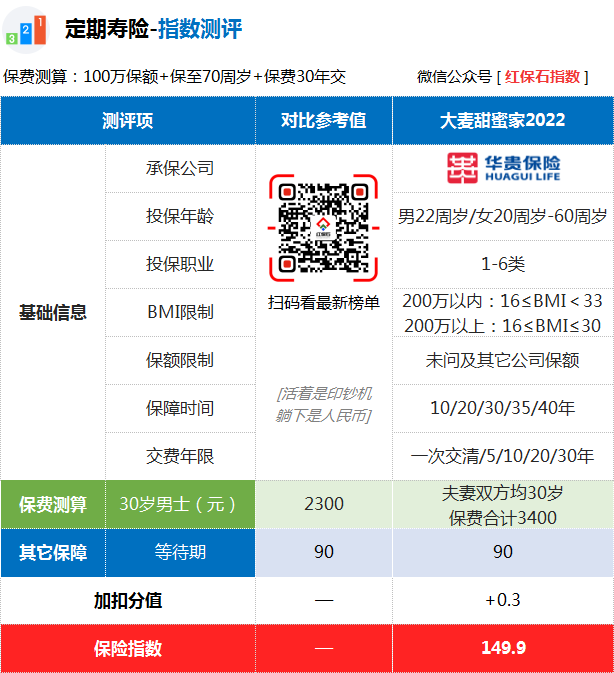Click the '投保职业' row label
This screenshot has height=673, width=614.
click(180, 264)
